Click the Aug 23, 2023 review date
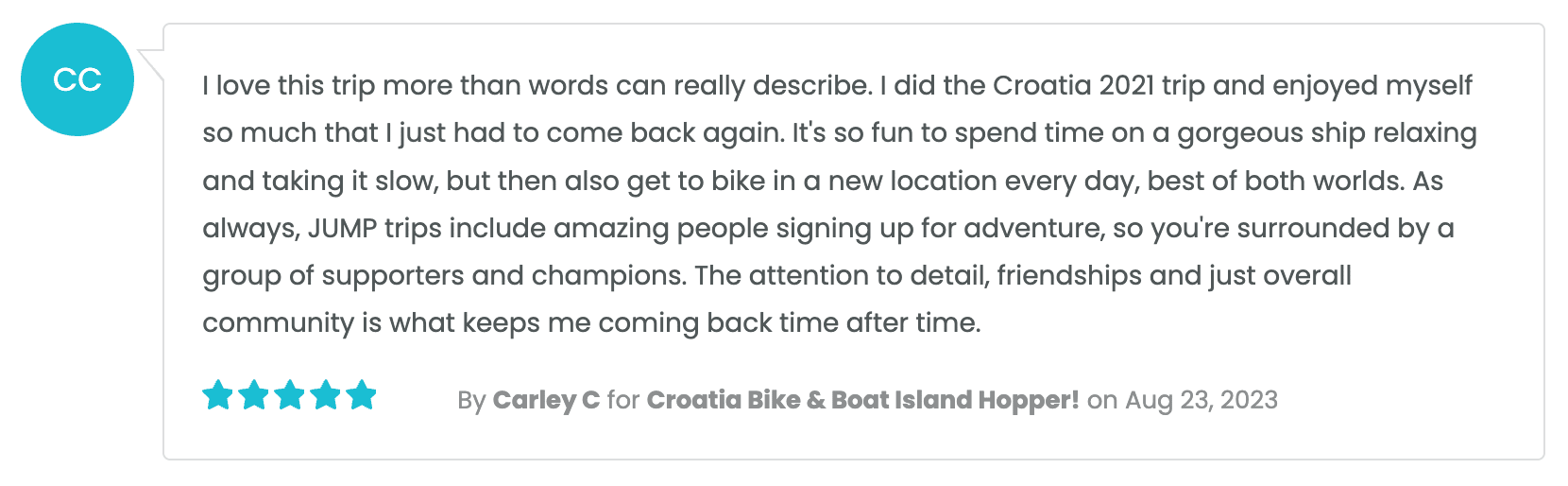 [x=1202, y=400]
